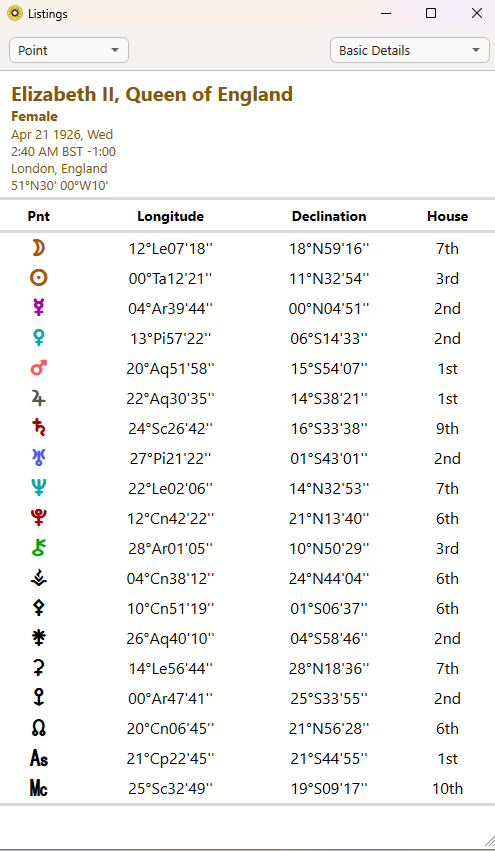Select the teal Neptune trident icon
Viewport: 495px width, 851px height.
(x=39, y=488)
